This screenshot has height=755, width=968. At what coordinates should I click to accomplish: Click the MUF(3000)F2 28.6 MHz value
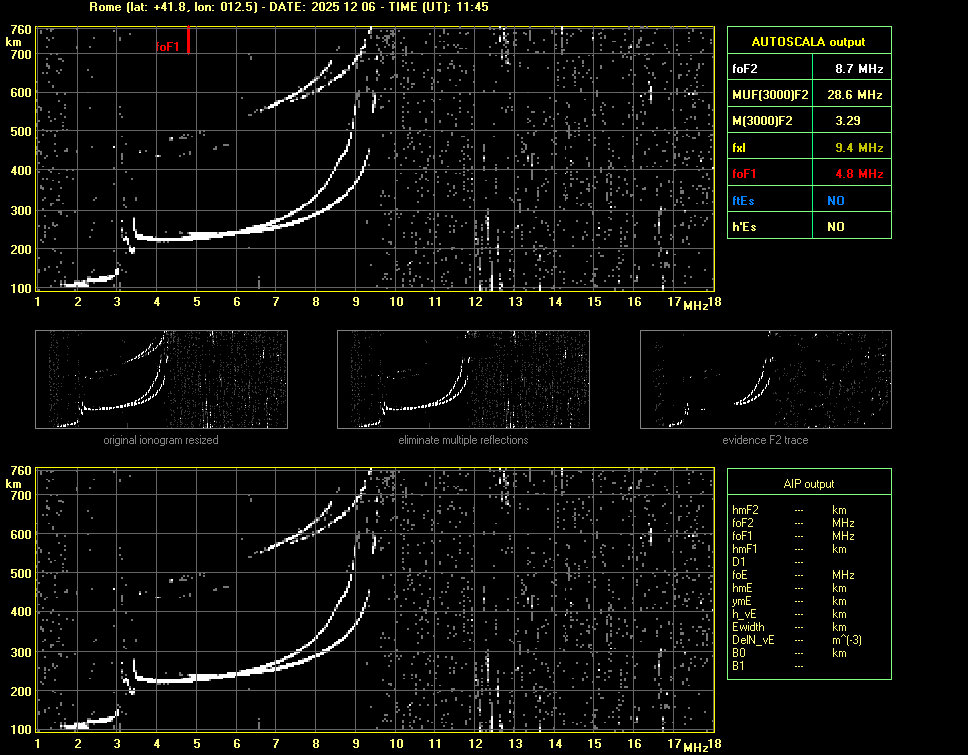point(849,95)
